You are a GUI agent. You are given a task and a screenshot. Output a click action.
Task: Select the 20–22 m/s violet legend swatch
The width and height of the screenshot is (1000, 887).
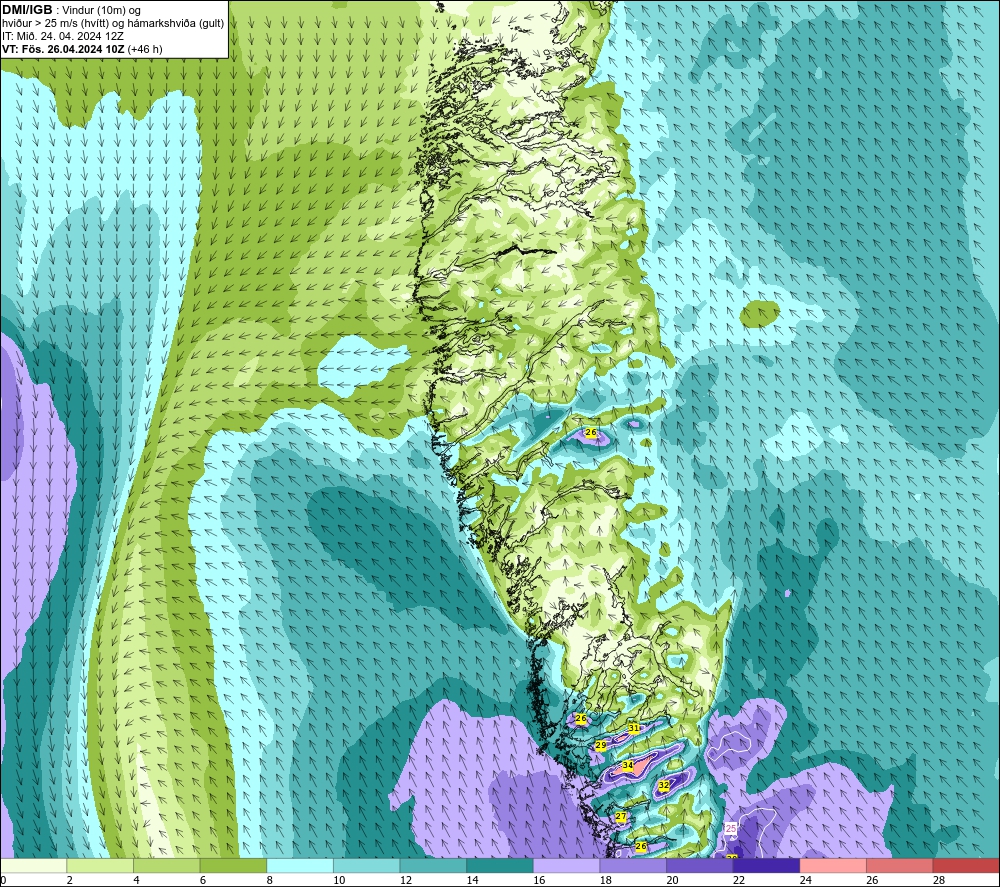click(x=700, y=865)
